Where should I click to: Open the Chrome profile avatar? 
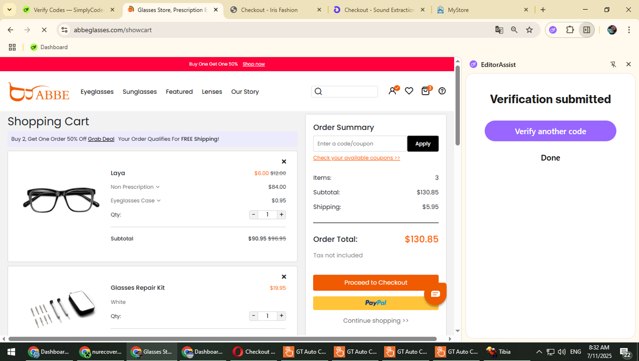click(612, 30)
